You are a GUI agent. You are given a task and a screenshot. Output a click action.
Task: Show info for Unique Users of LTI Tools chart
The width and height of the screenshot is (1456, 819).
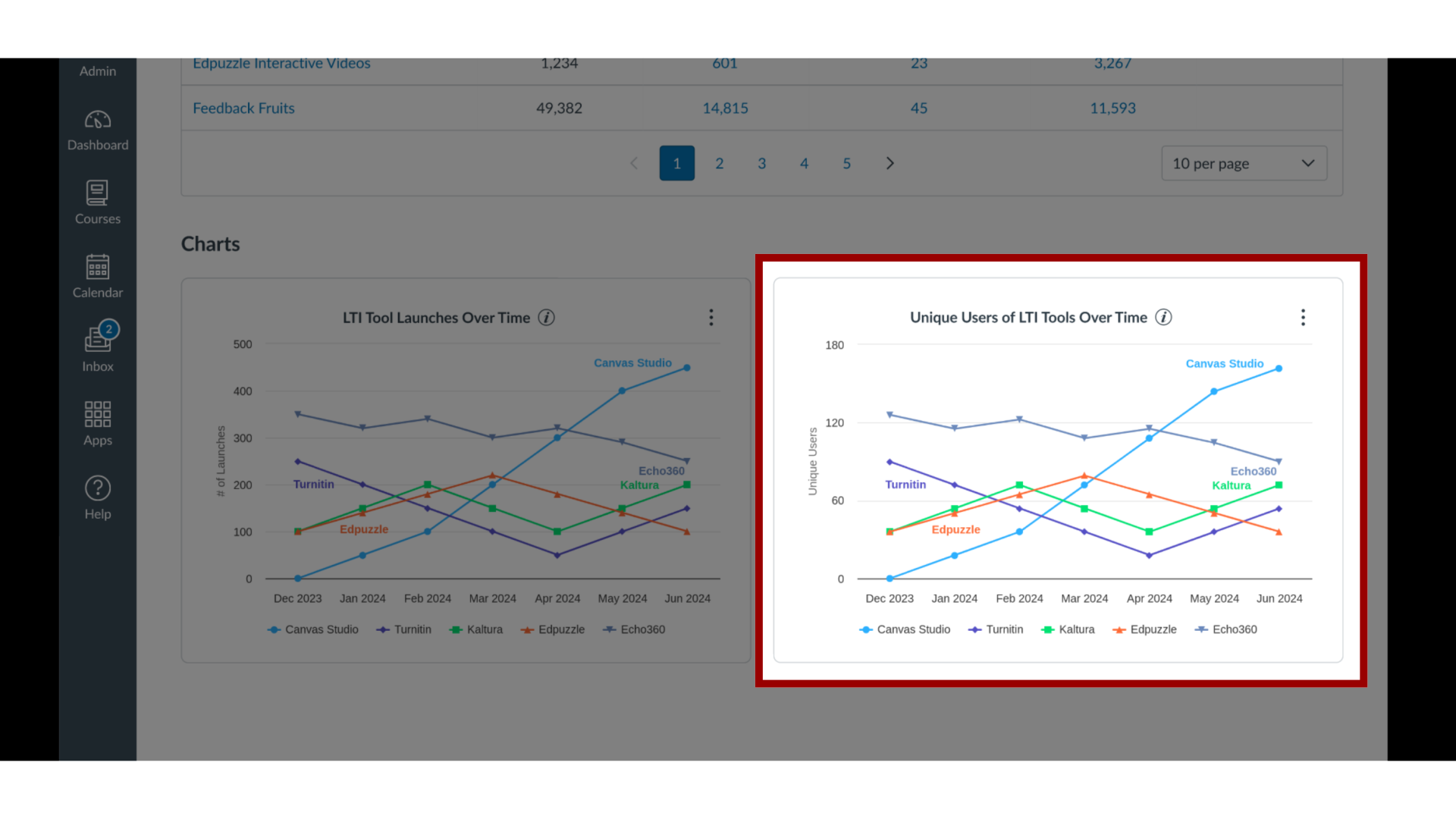(x=1163, y=318)
